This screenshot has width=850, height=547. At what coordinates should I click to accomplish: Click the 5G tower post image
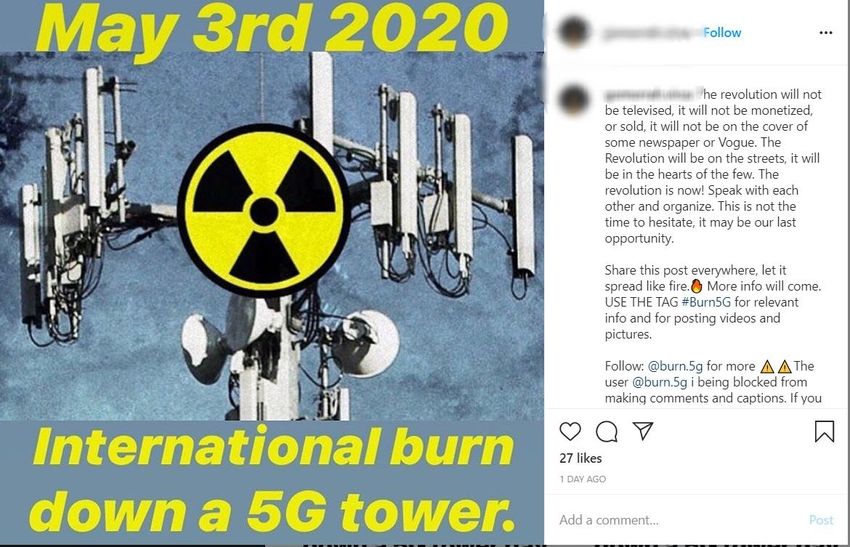(x=272, y=273)
